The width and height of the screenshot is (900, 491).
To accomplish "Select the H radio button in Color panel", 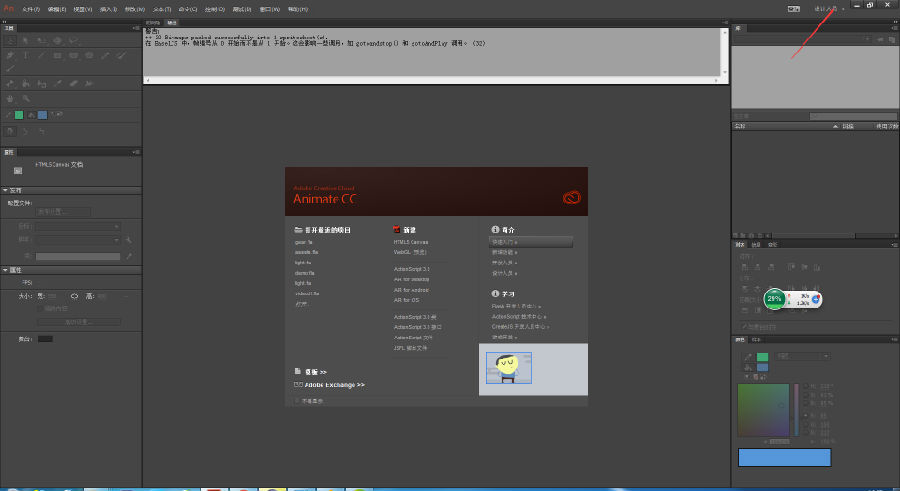I will [805, 386].
